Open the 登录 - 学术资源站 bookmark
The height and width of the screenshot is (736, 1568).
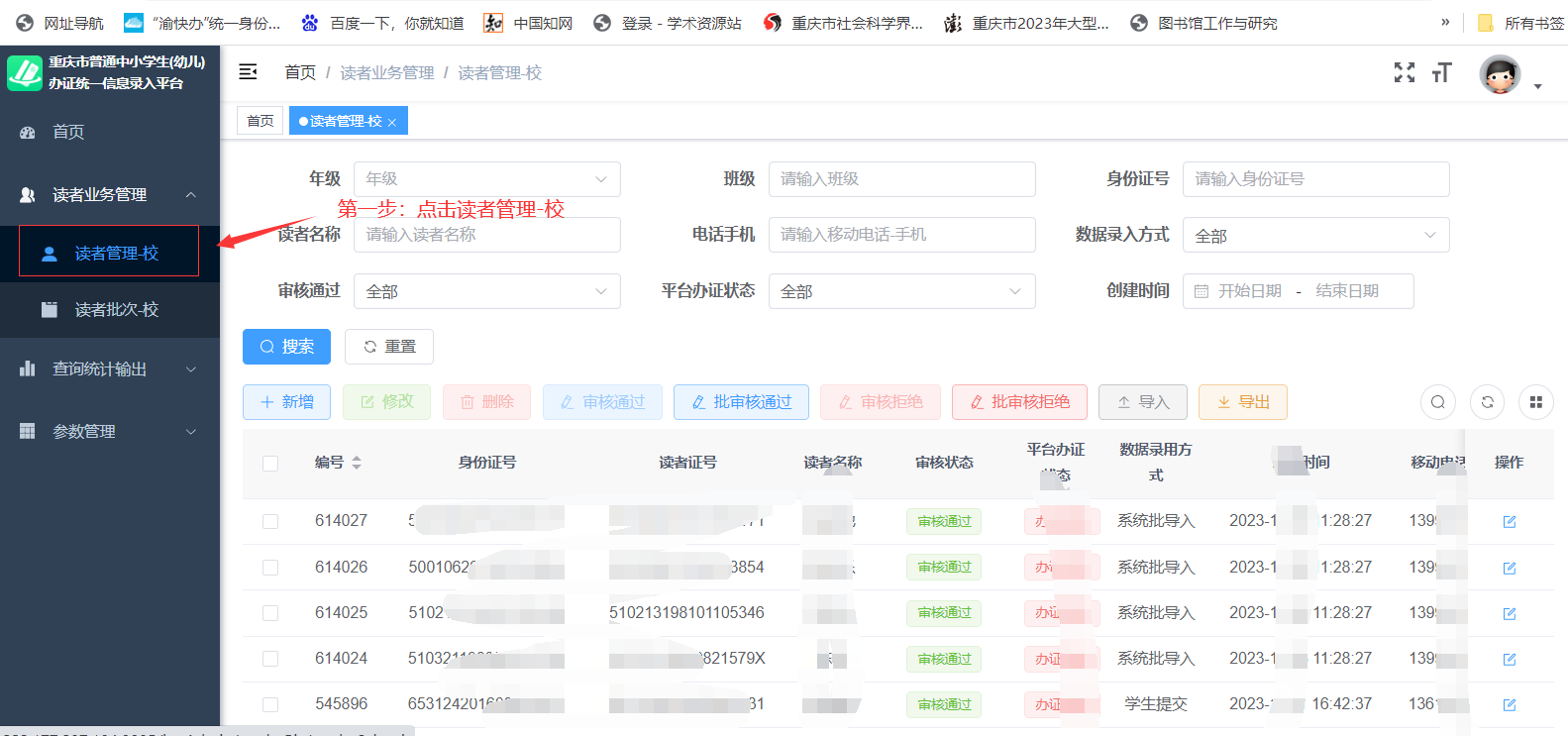667,23
